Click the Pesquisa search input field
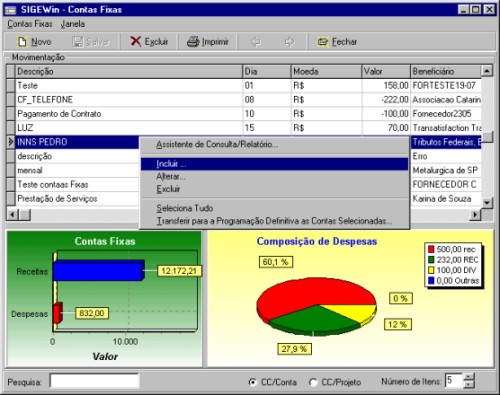500x395 pixels. coord(94,381)
